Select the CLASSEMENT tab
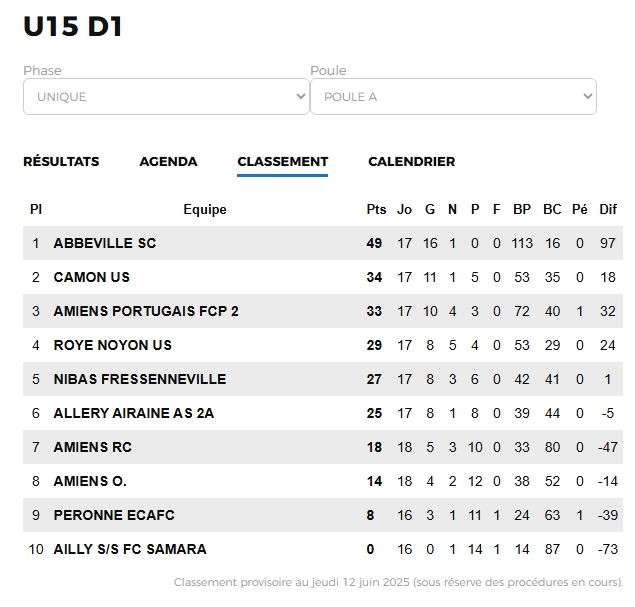 (x=283, y=162)
